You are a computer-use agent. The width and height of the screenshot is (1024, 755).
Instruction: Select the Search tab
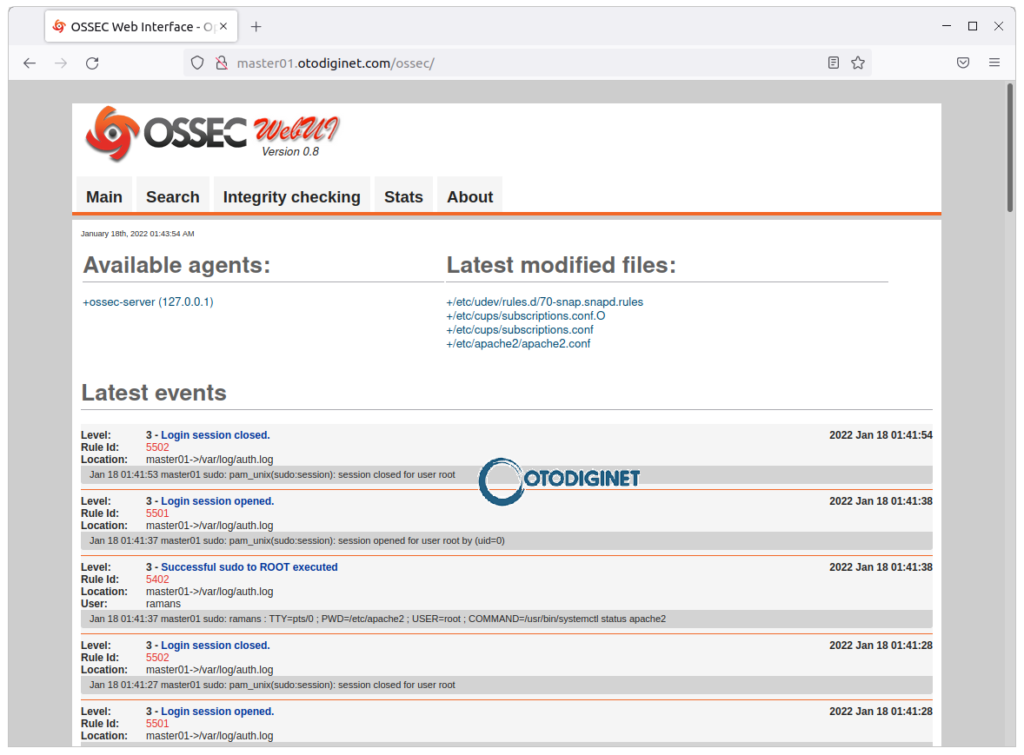[172, 196]
